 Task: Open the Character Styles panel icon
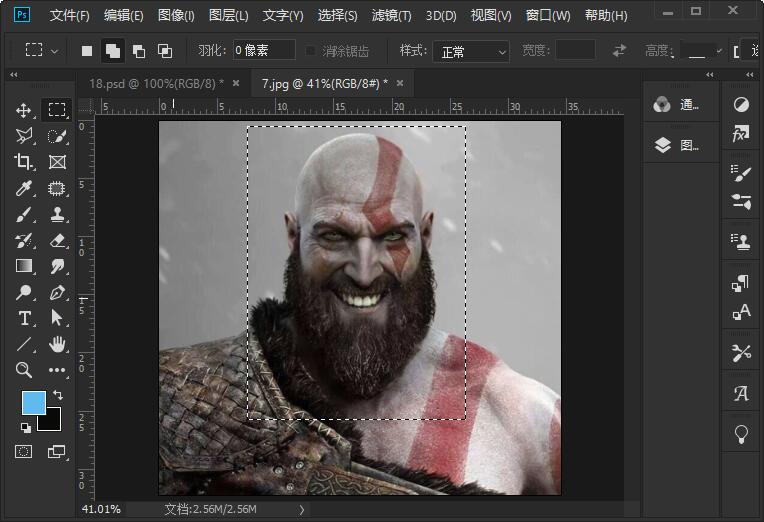point(741,311)
